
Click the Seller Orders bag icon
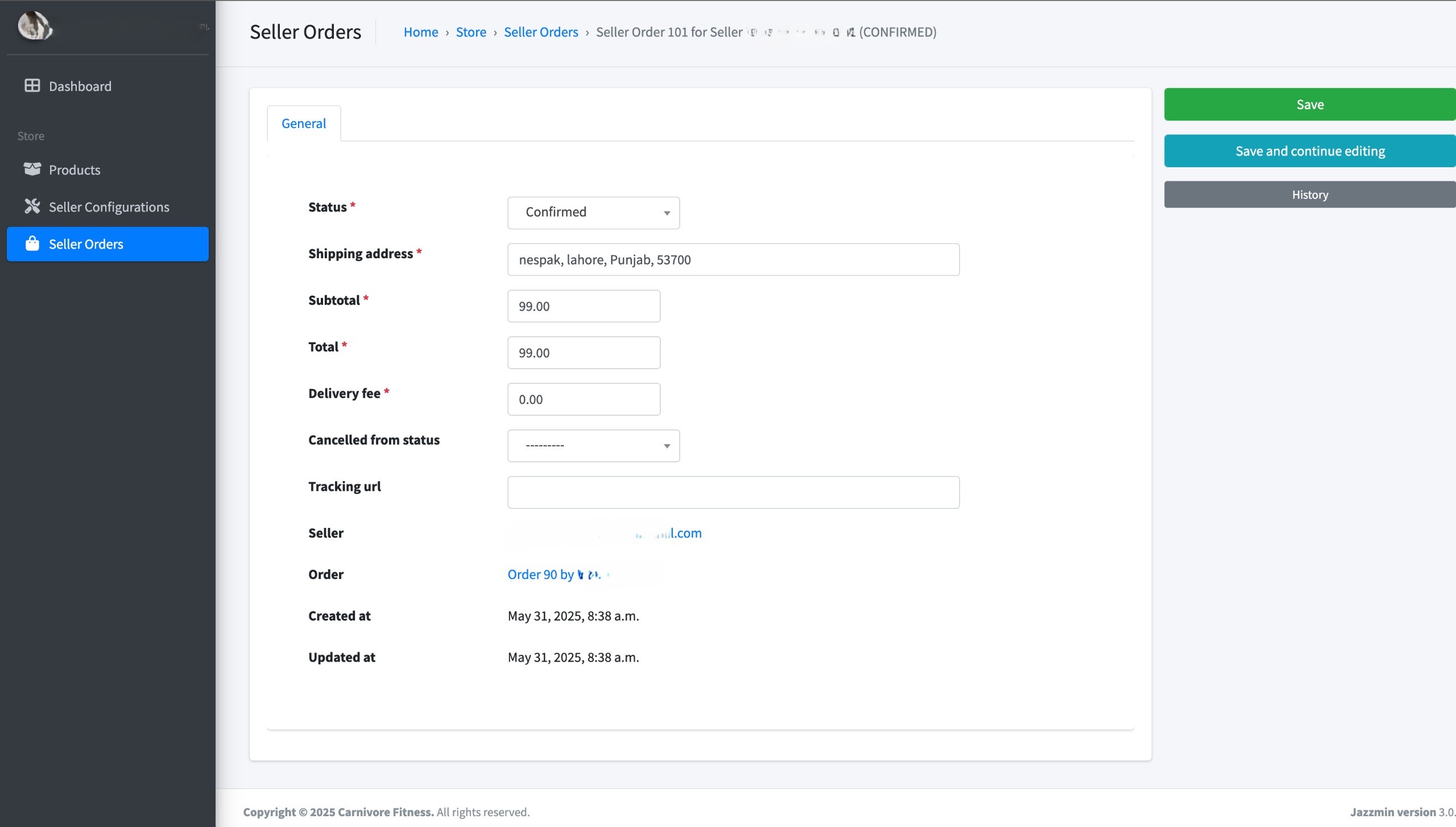(32, 243)
